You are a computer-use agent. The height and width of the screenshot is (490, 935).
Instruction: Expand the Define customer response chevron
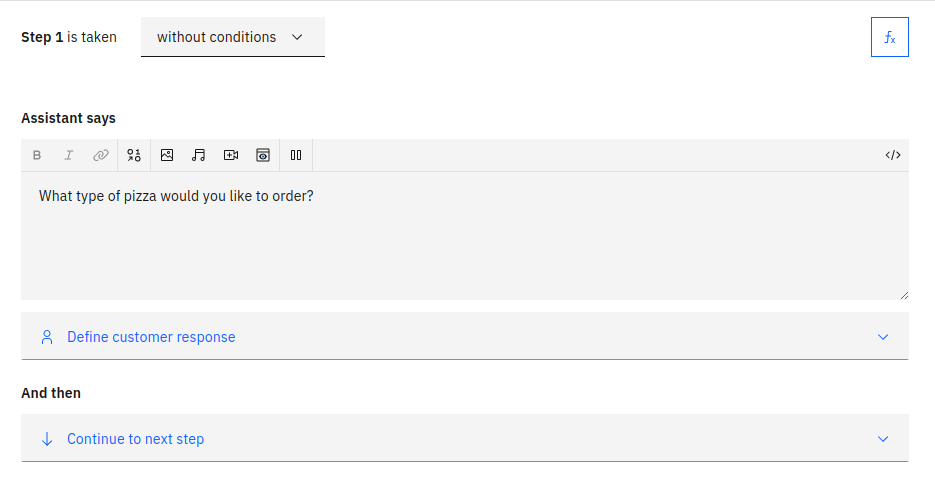[x=883, y=337]
